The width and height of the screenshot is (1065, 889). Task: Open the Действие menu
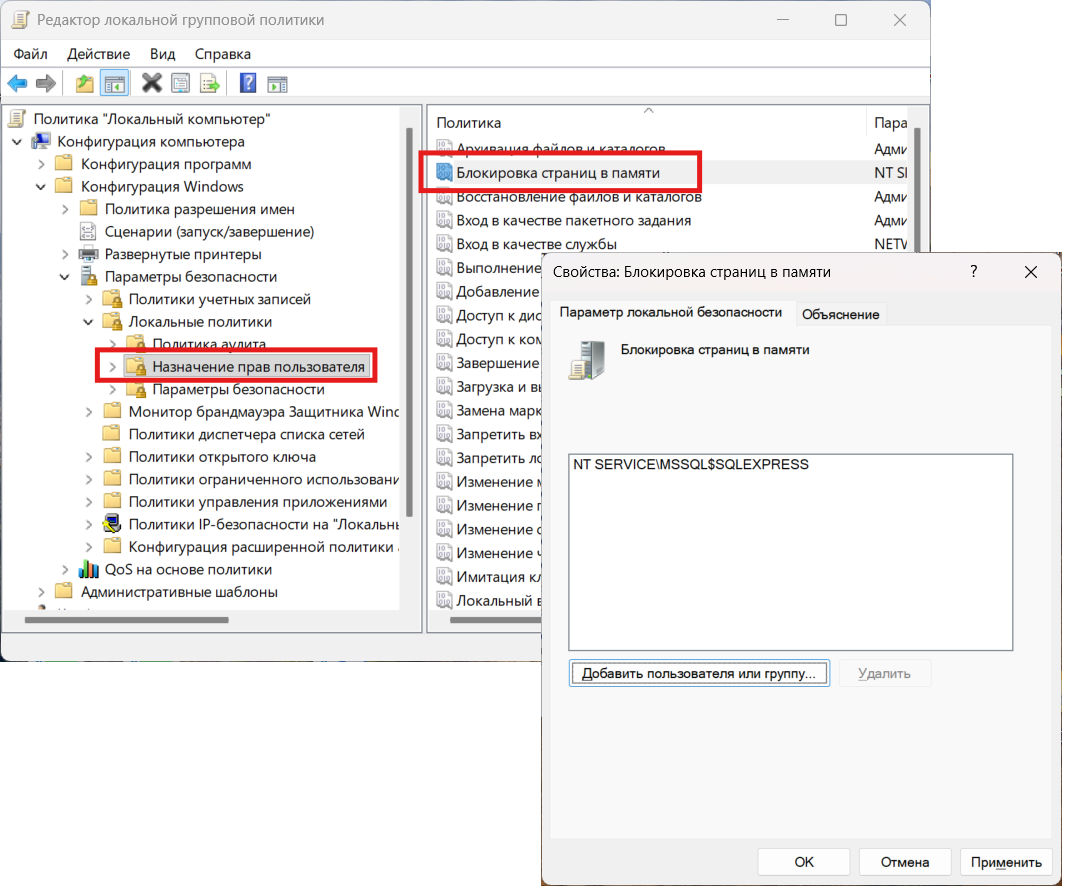[98, 54]
